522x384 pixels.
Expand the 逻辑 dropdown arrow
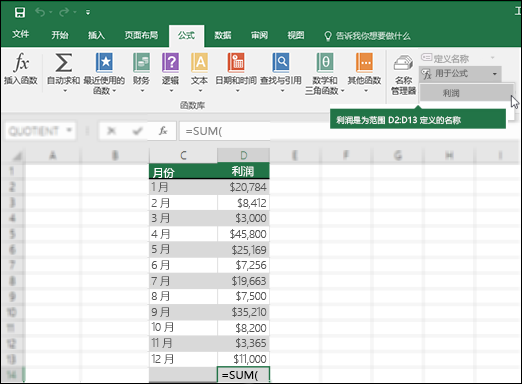[171, 90]
